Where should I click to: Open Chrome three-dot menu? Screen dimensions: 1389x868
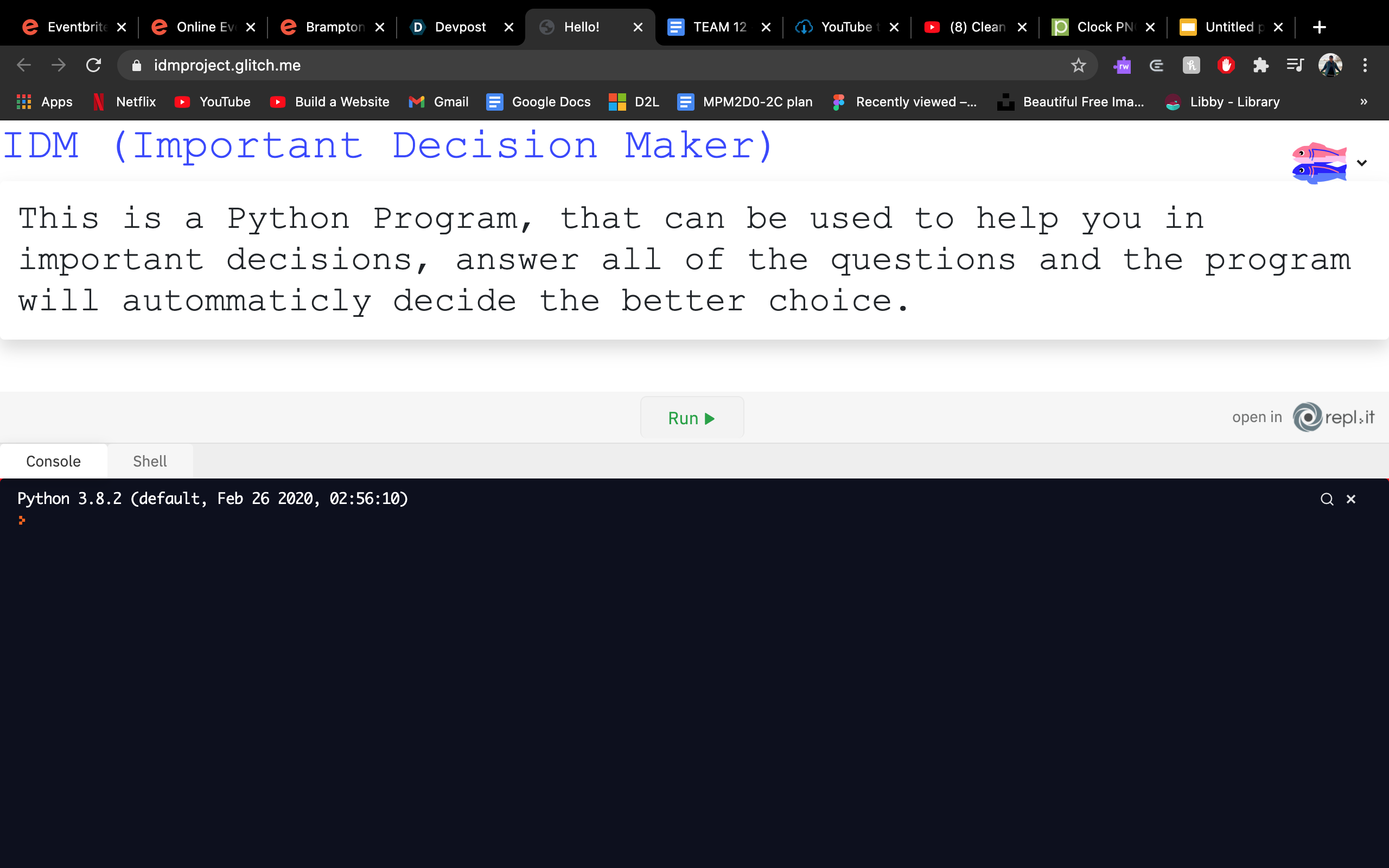pyautogui.click(x=1365, y=66)
